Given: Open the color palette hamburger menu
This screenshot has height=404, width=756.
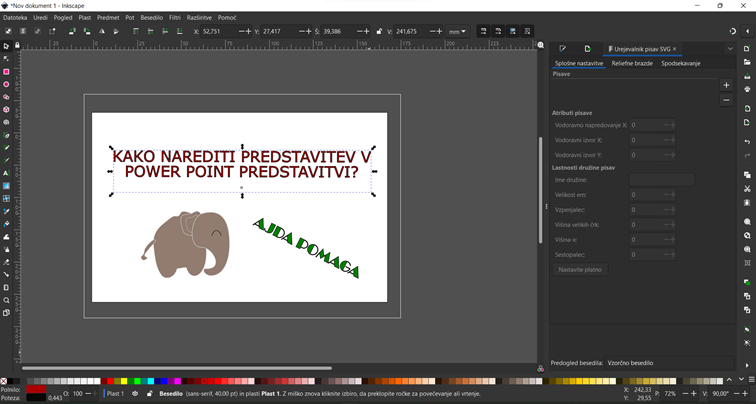Looking at the screenshot, I should click(751, 381).
